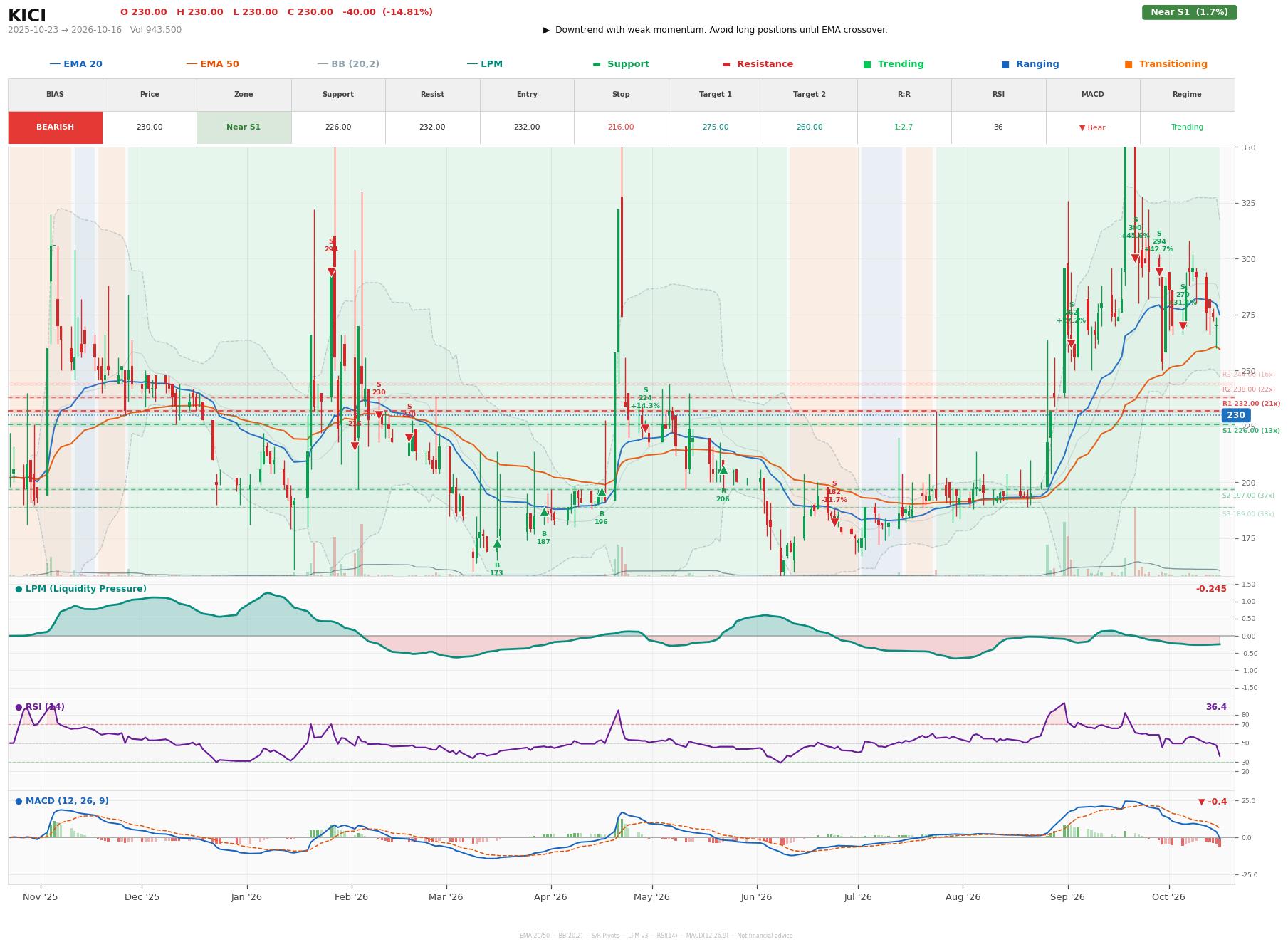Screen dimensions: 1288x947
Task: Click the R:R value 1:2.7
Action: (904, 127)
